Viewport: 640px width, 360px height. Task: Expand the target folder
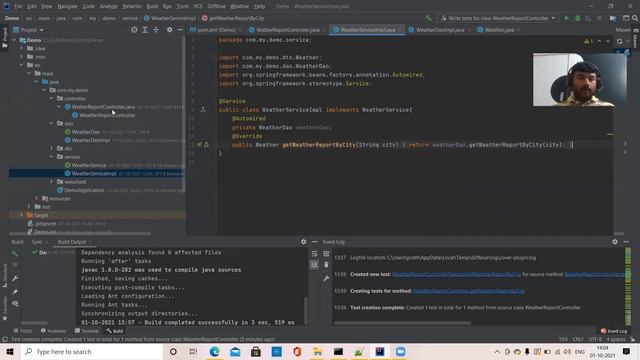coord(21,215)
